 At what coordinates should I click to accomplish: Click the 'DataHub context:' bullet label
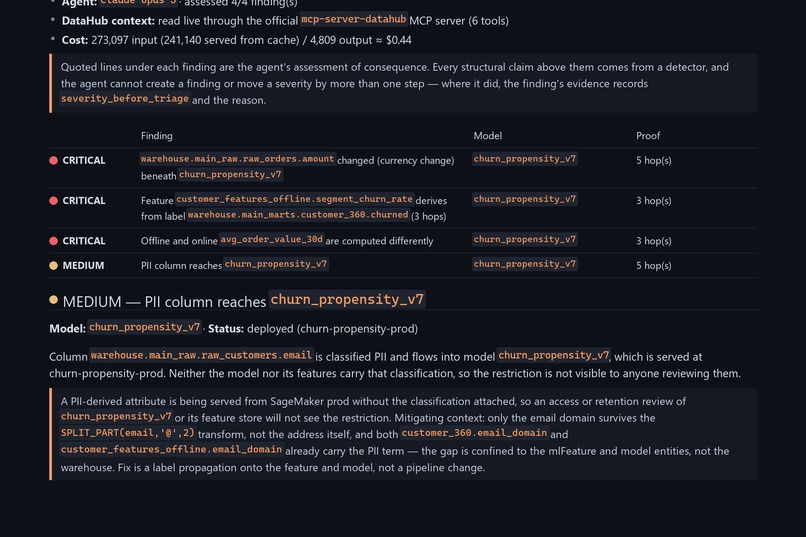tap(108, 21)
